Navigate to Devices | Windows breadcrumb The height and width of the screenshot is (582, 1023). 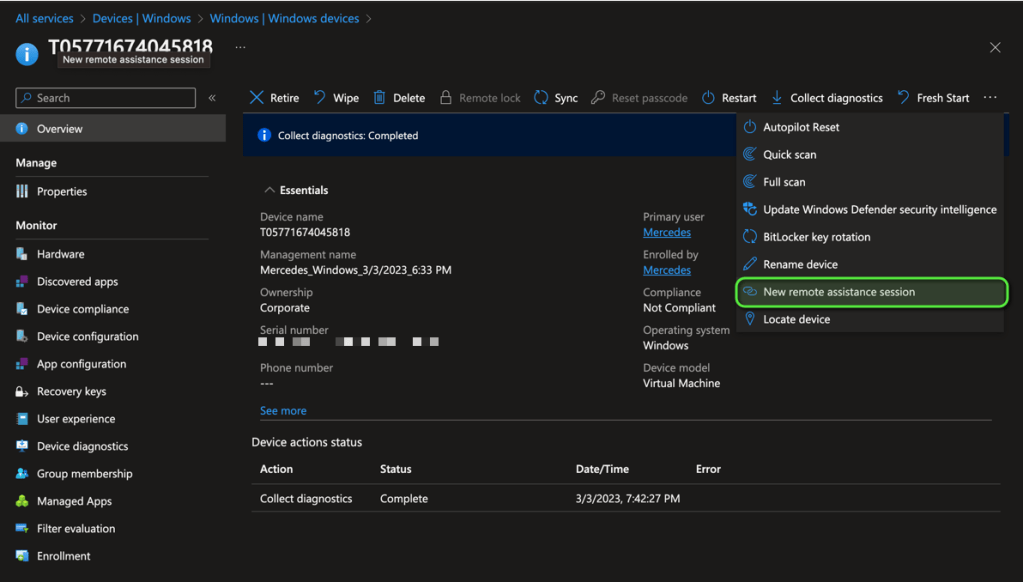tap(141, 19)
